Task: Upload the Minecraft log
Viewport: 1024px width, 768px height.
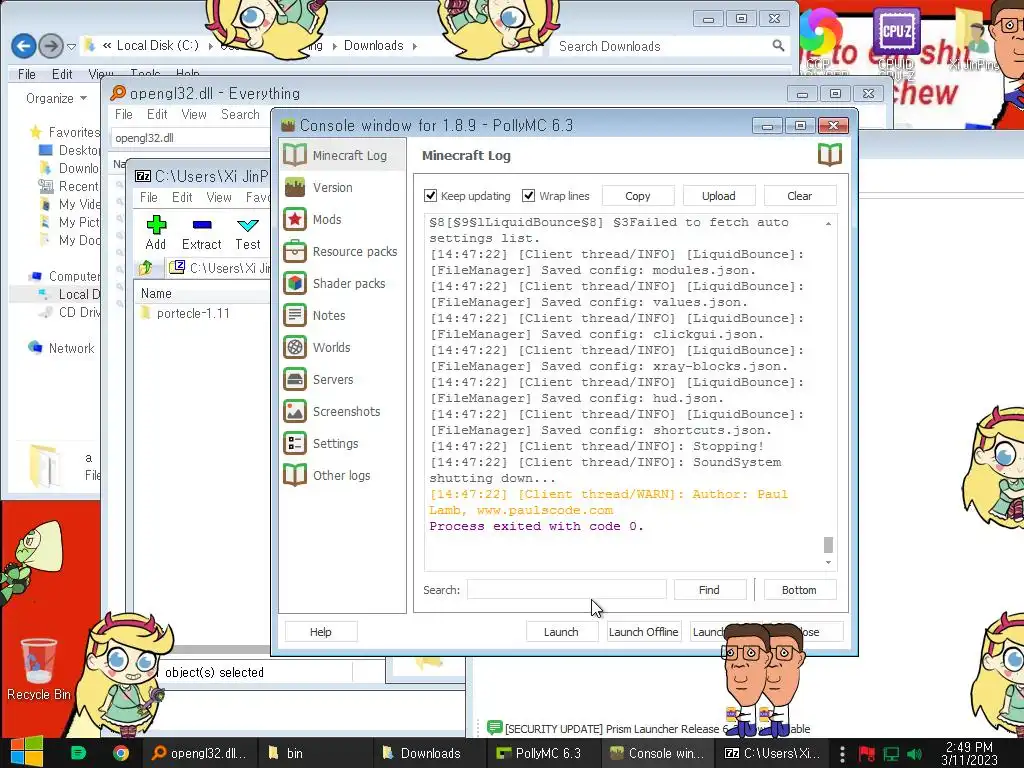Action: (x=718, y=196)
